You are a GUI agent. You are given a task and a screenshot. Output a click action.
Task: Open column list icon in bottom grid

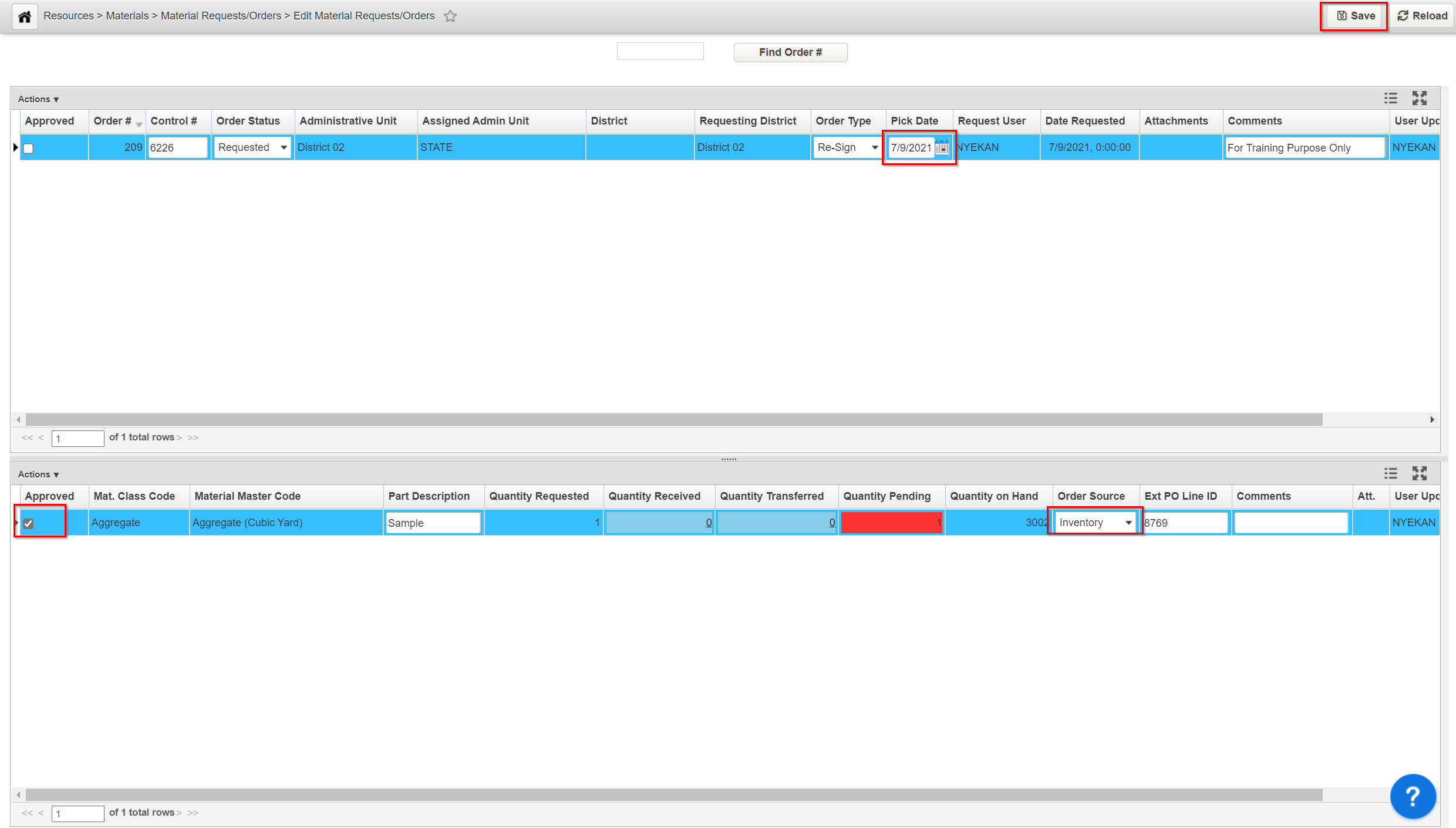1390,473
